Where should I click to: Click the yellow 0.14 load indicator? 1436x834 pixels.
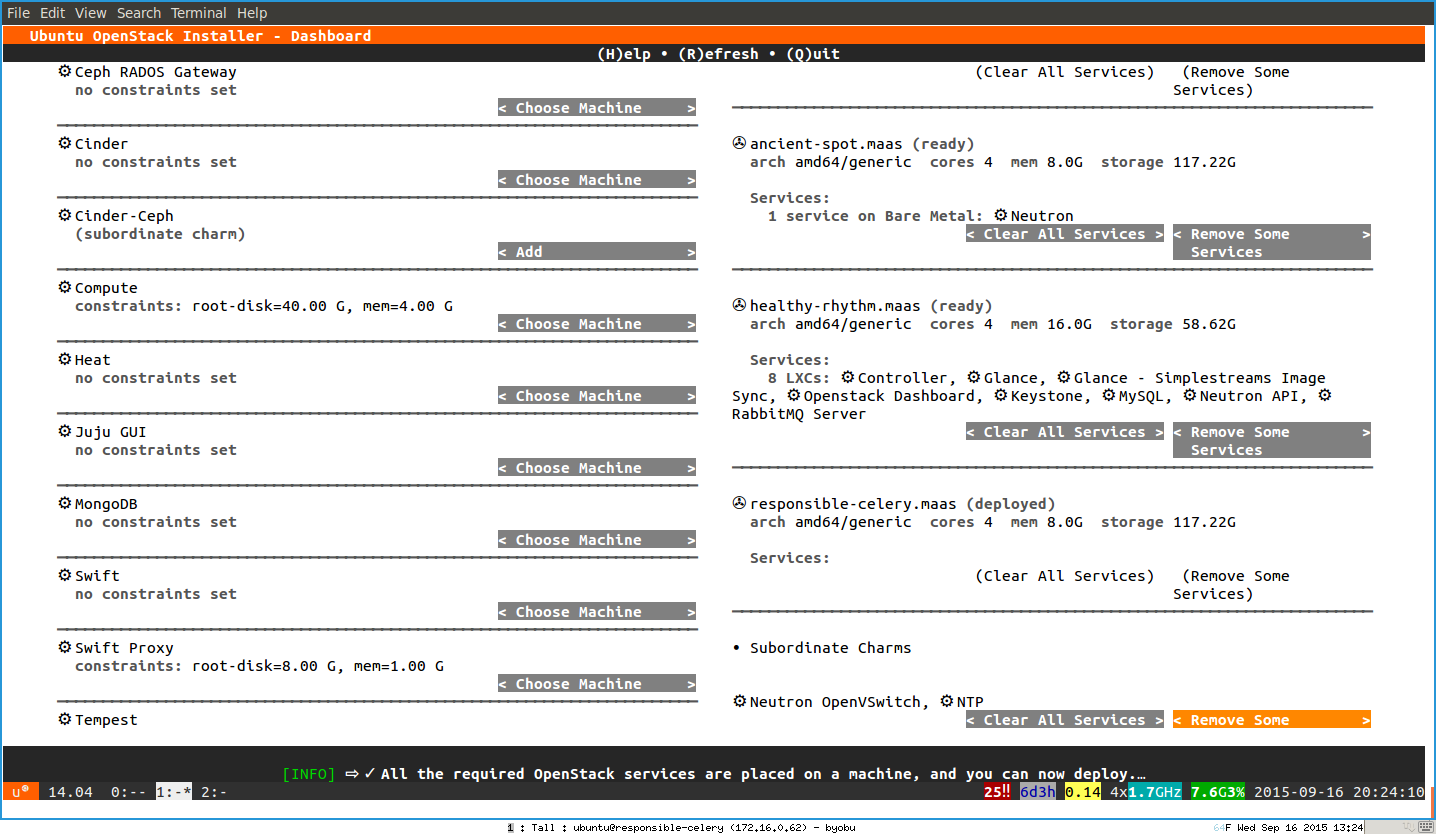pos(1082,792)
